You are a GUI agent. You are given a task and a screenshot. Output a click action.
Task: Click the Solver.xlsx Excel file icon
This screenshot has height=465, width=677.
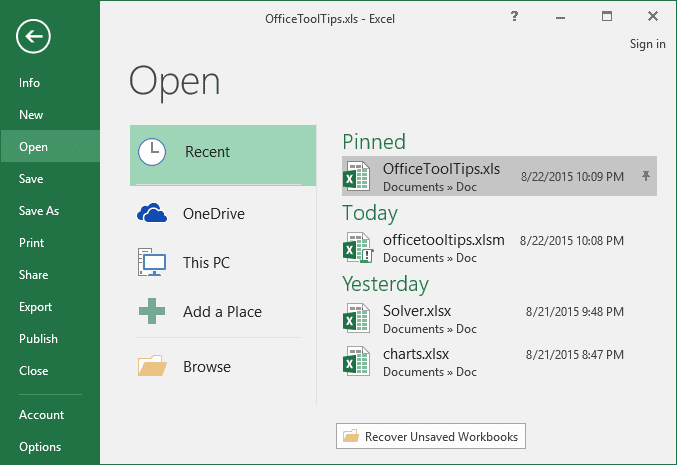point(356,318)
